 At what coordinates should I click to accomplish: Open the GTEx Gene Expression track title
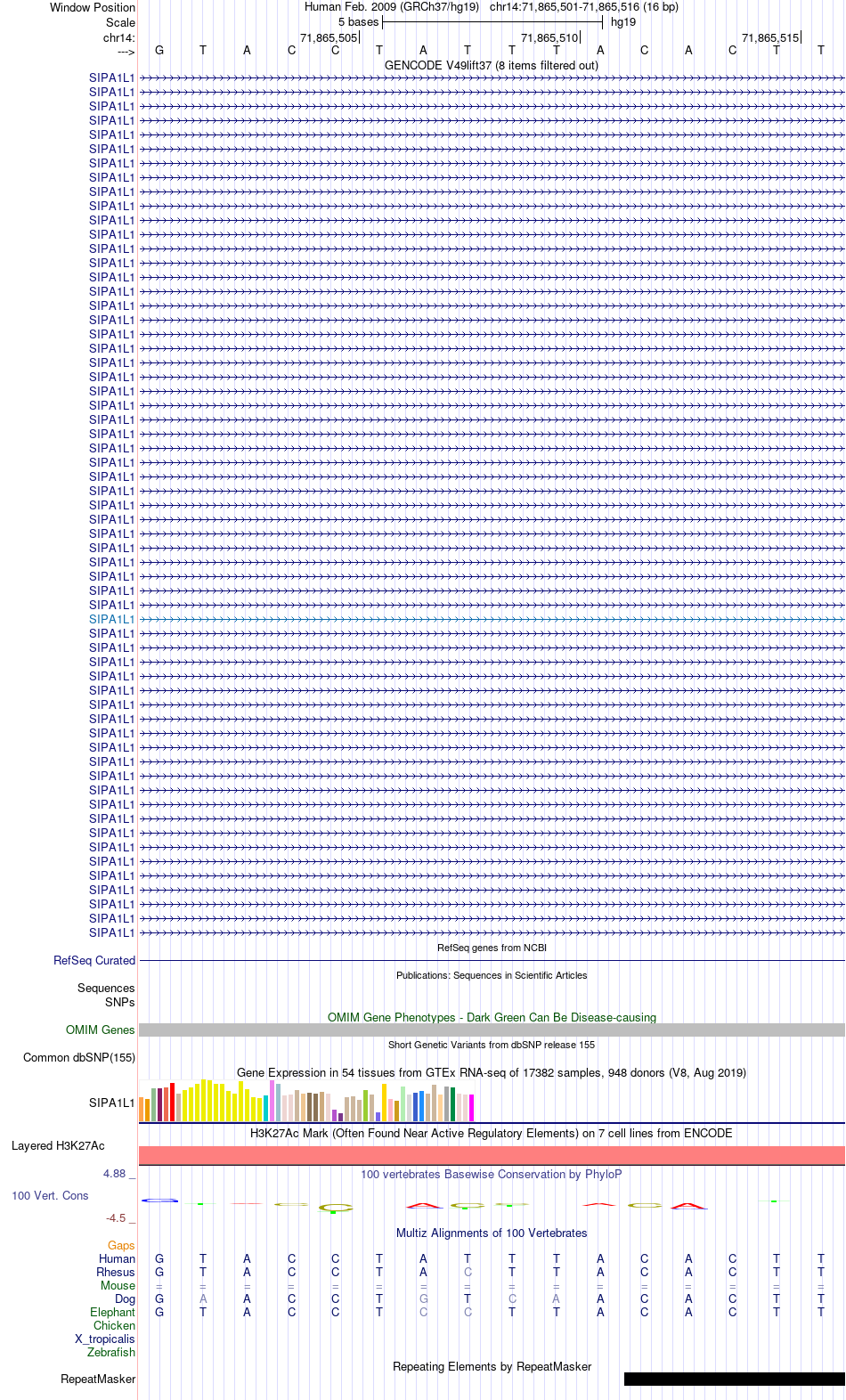pos(492,1072)
